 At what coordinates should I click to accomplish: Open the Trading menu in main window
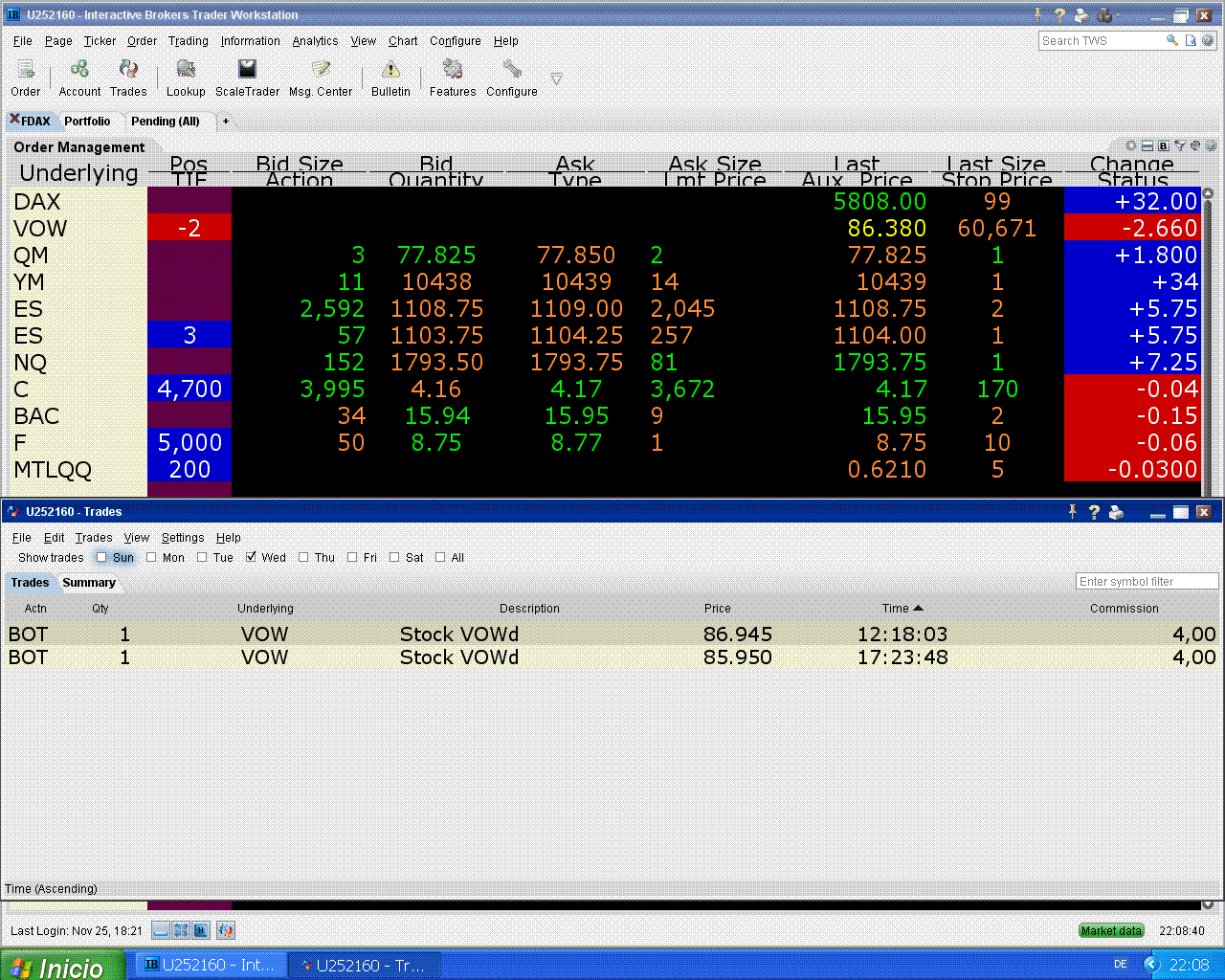(189, 41)
